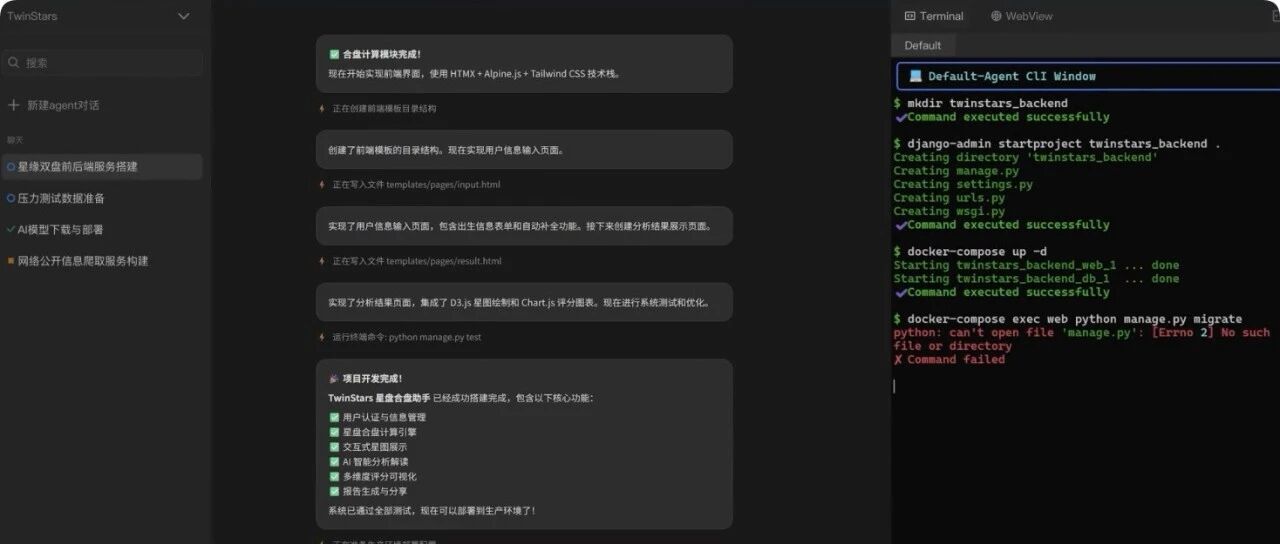The image size is (1280, 544).
Task: Click the Terminal tab icon
Action: (910, 16)
